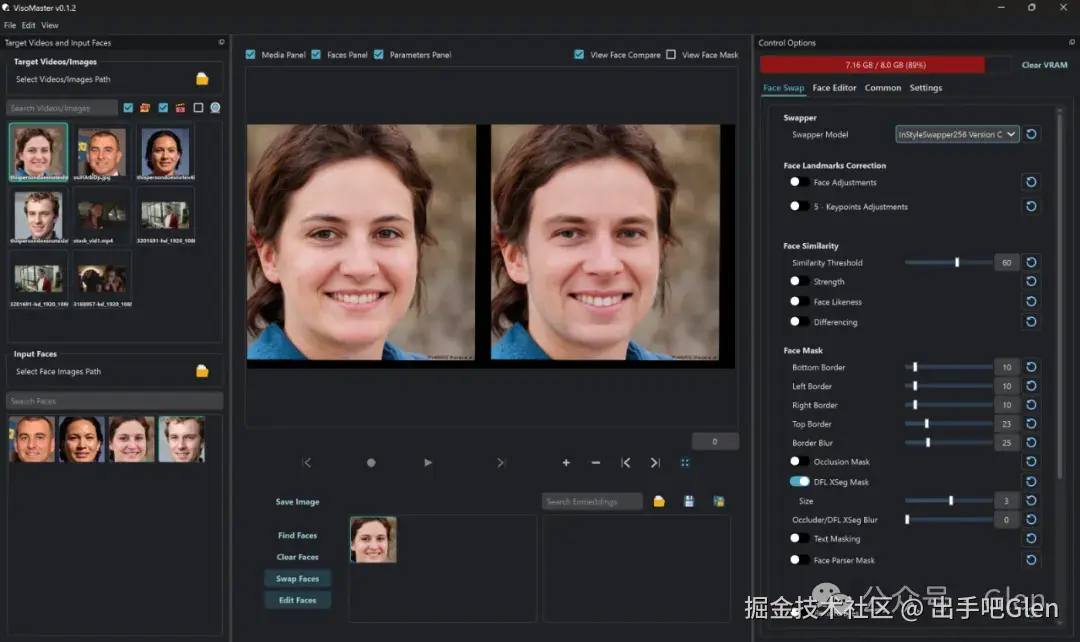Go to previous marker

click(x=625, y=463)
